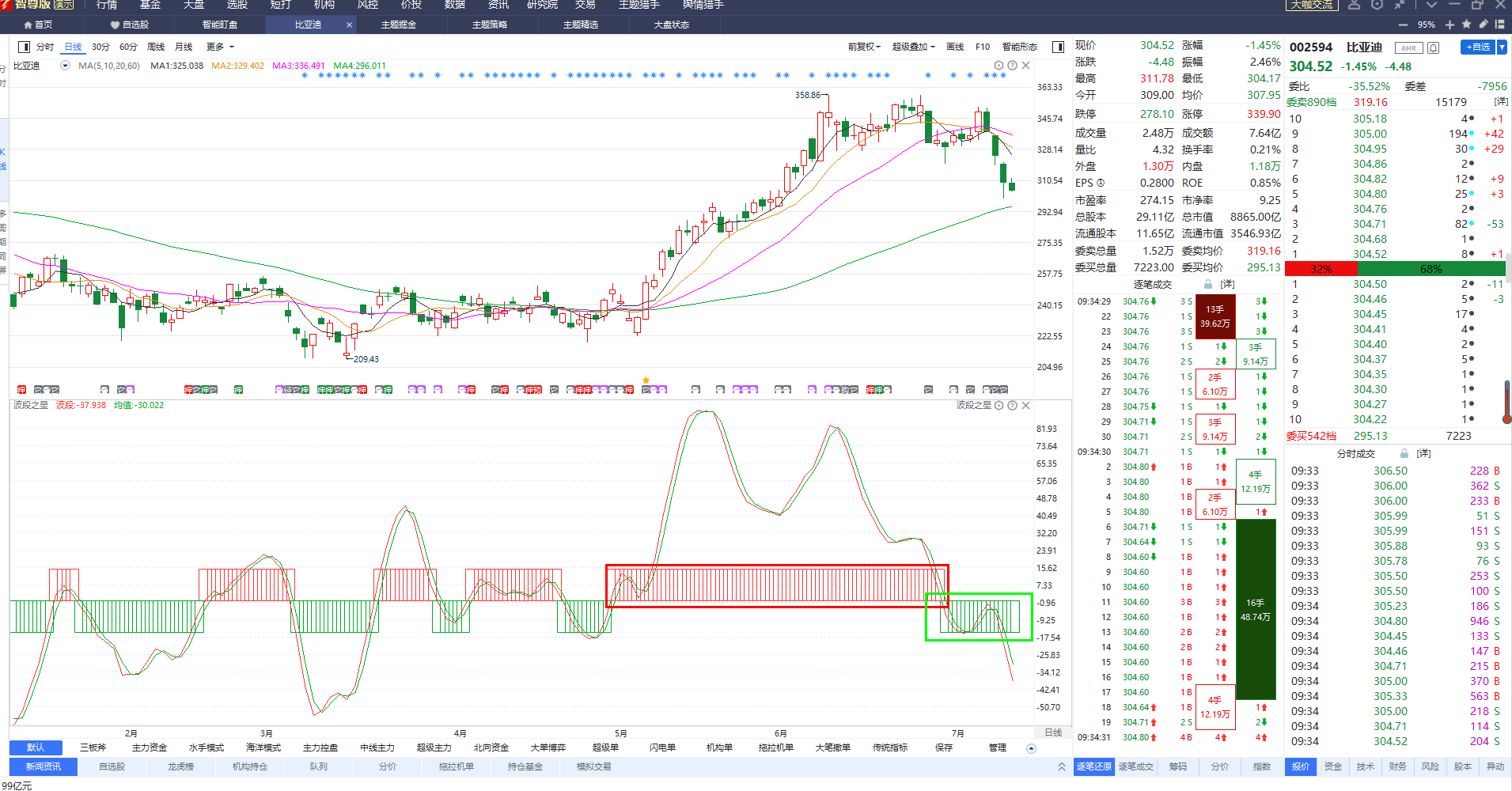Switch chart period to 月线
The width and height of the screenshot is (1512, 791).
[x=184, y=47]
